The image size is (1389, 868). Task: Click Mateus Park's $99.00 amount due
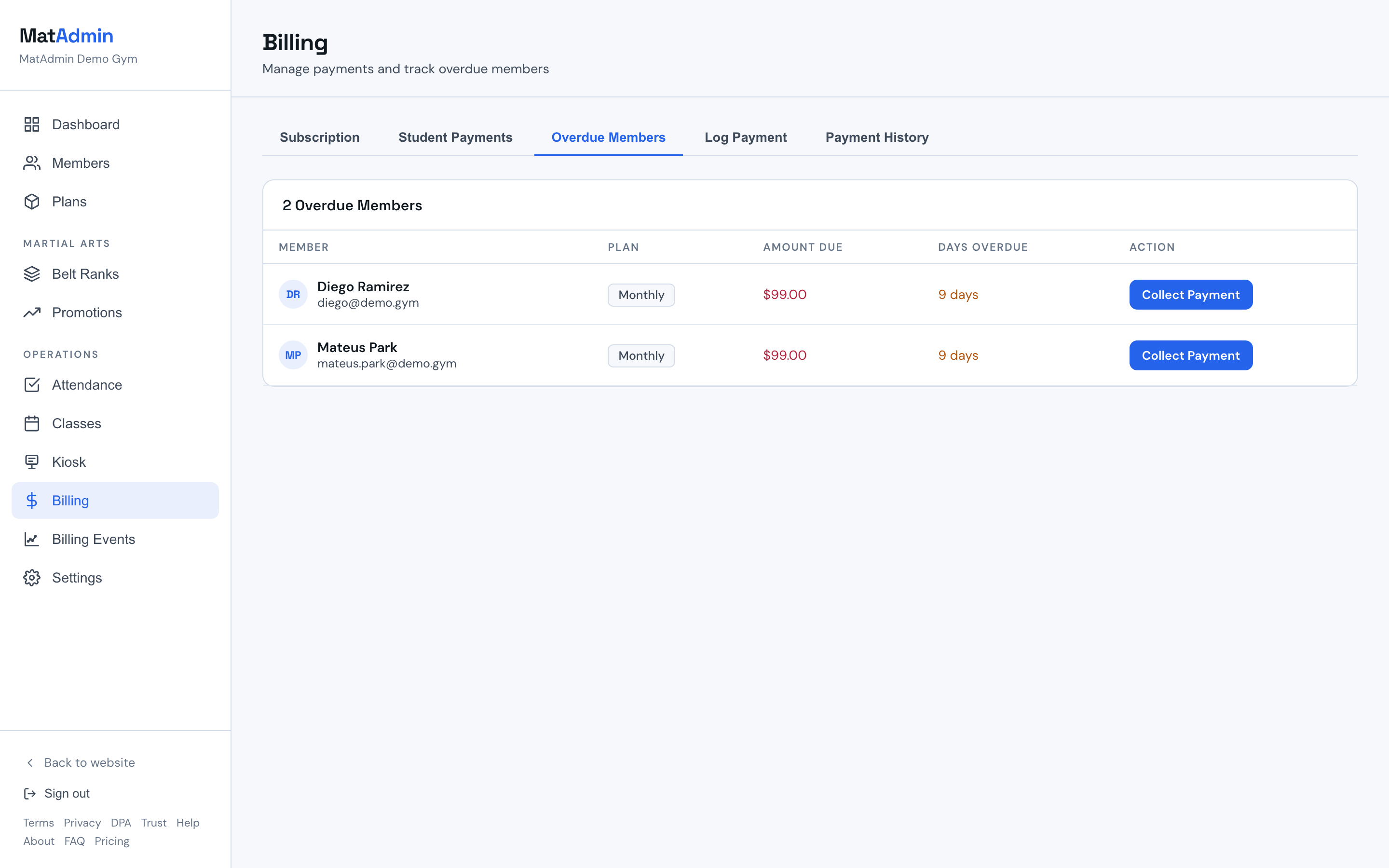[785, 355]
